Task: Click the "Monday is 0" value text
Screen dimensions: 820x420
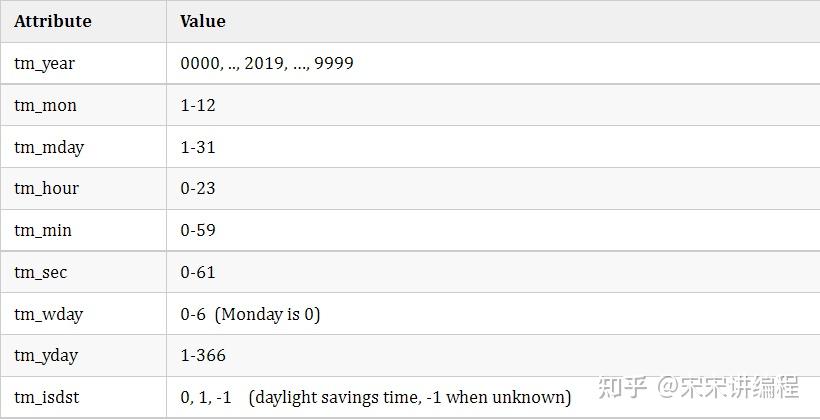Action: [x=268, y=314]
